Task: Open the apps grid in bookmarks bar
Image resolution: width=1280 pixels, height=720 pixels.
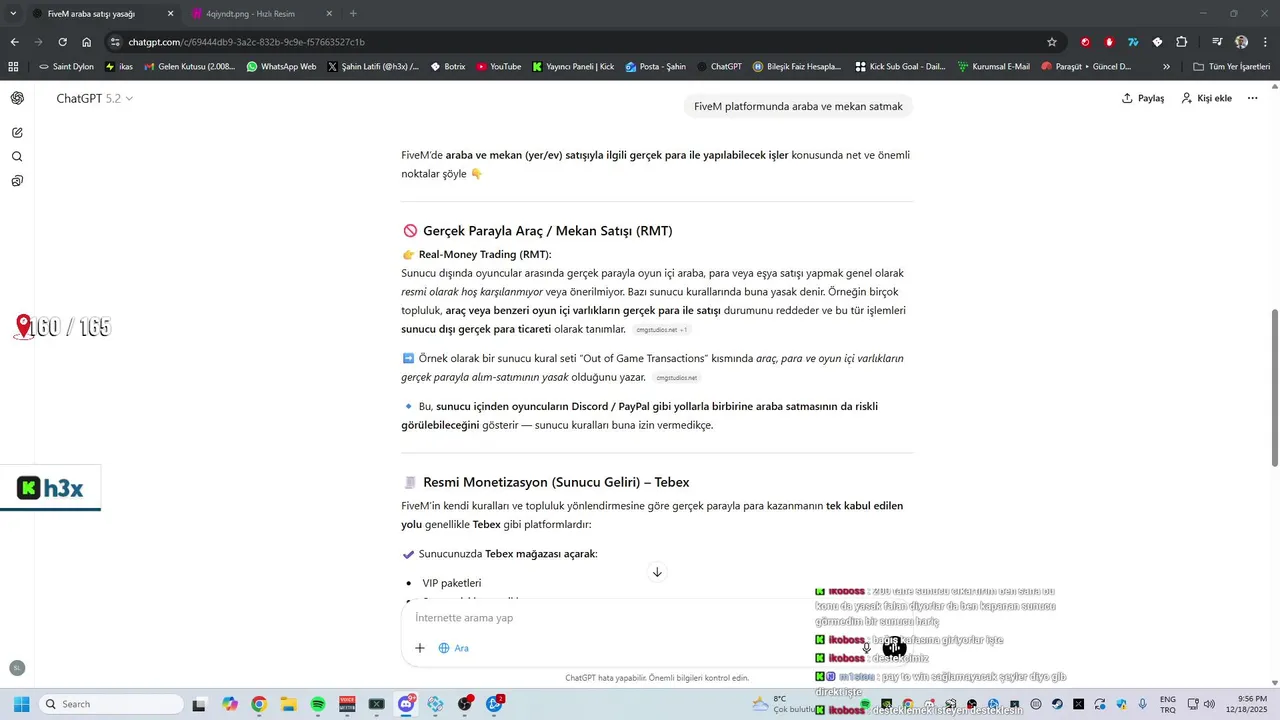Action: [x=13, y=67]
